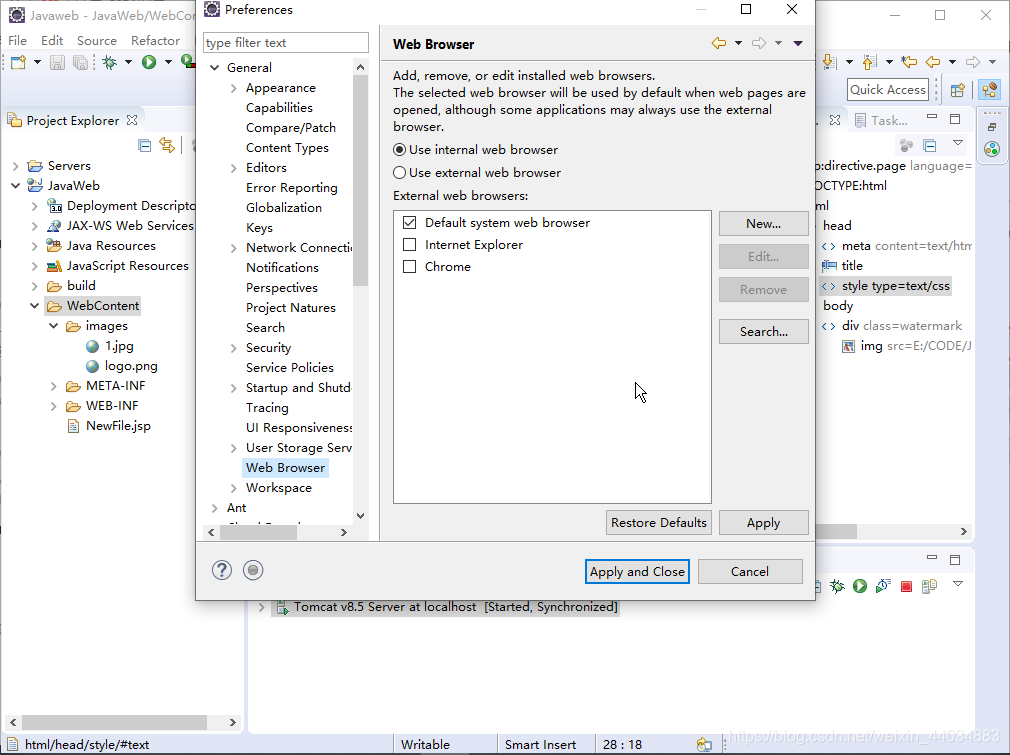The width and height of the screenshot is (1010, 755).
Task: Click the Apply button
Action: click(x=763, y=522)
